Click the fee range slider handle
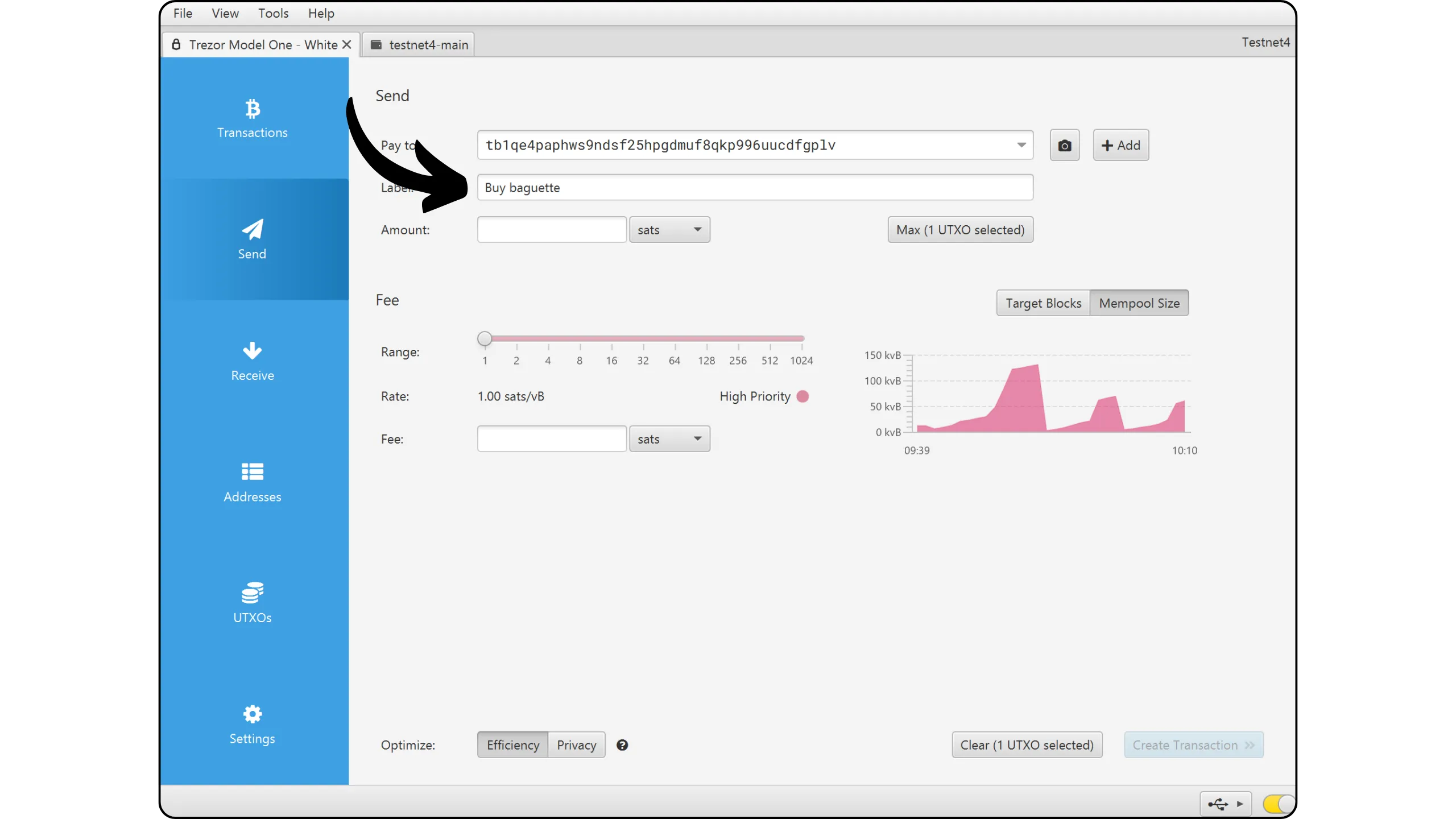The width and height of the screenshot is (1456, 819). [x=485, y=339]
